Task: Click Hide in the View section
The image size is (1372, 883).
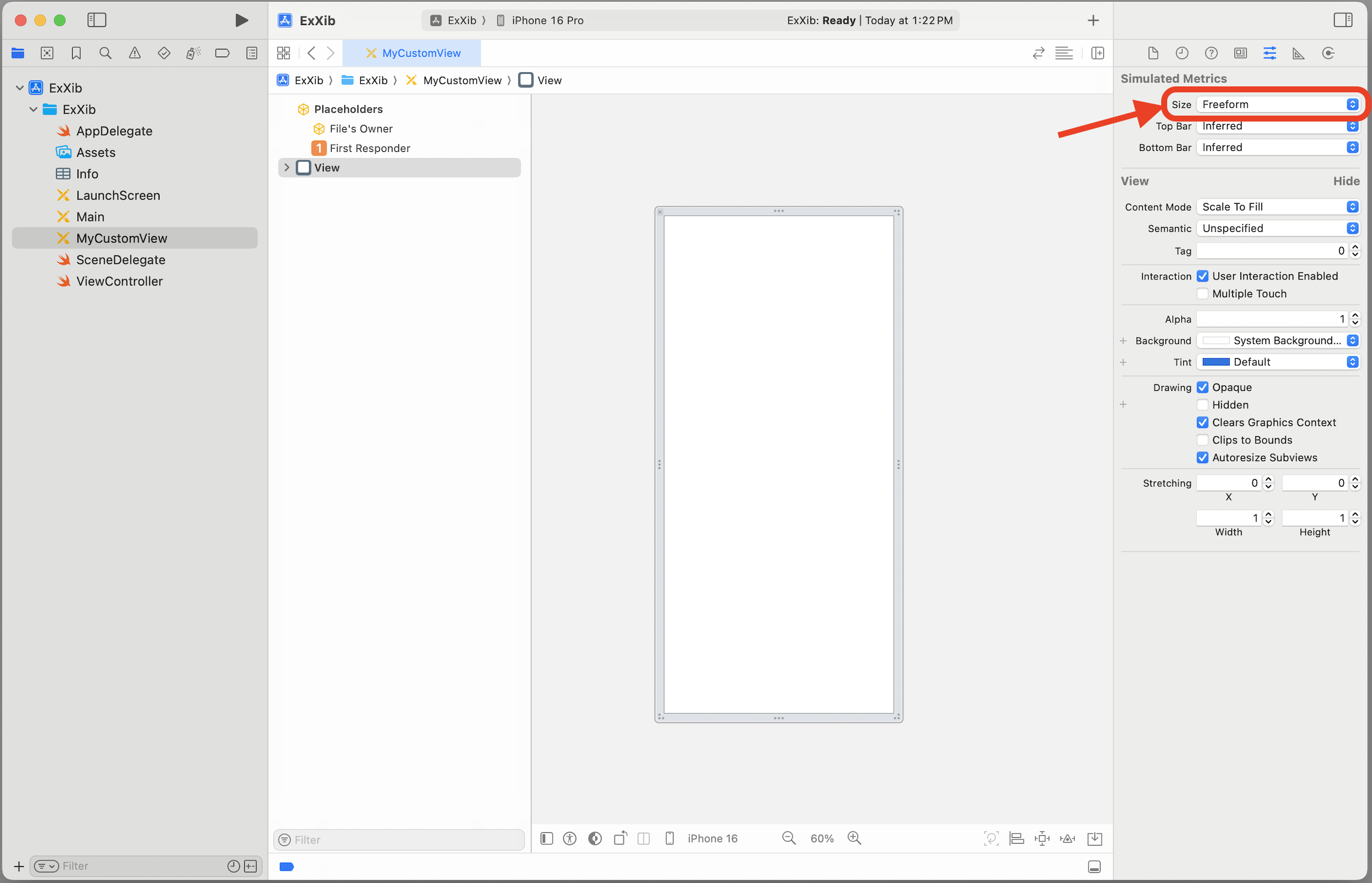Action: 1346,181
